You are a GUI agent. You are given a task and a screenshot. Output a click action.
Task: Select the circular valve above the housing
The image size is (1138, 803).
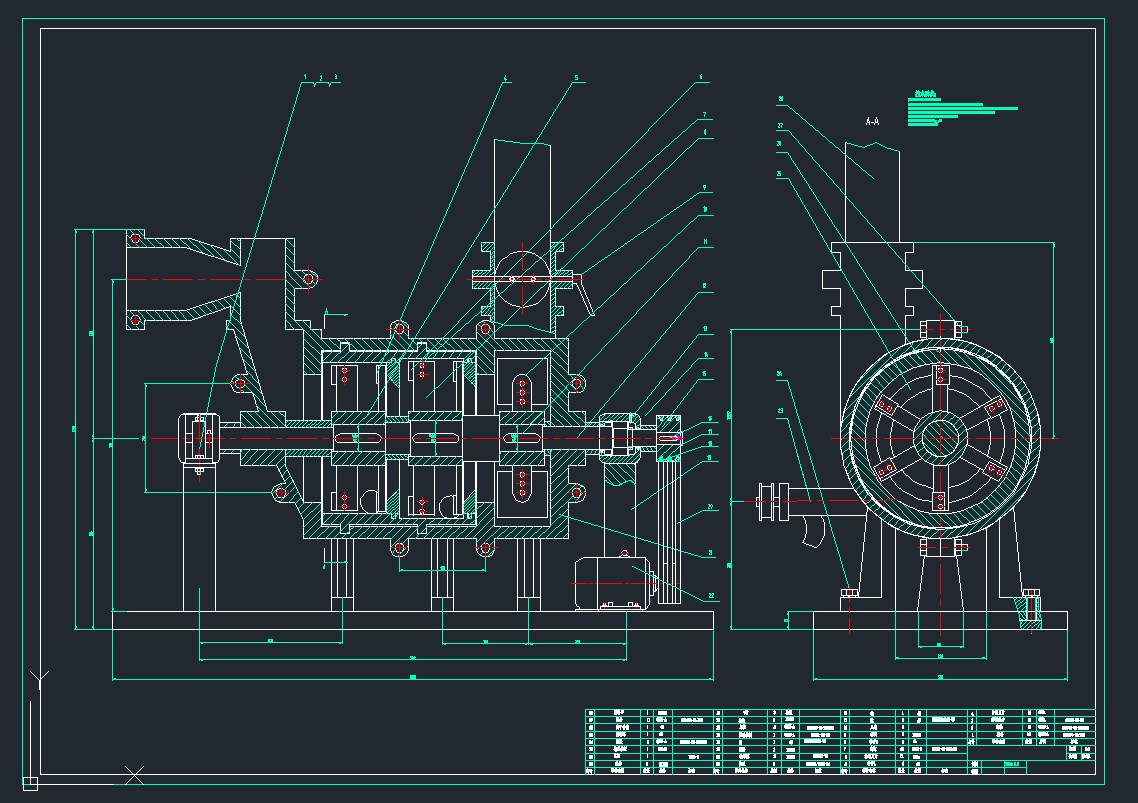[521, 277]
